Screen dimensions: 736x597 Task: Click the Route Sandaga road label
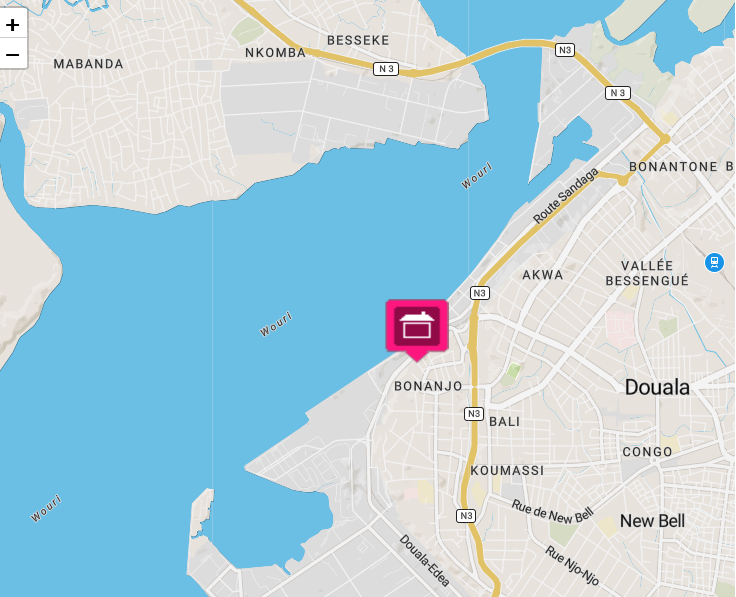click(566, 196)
